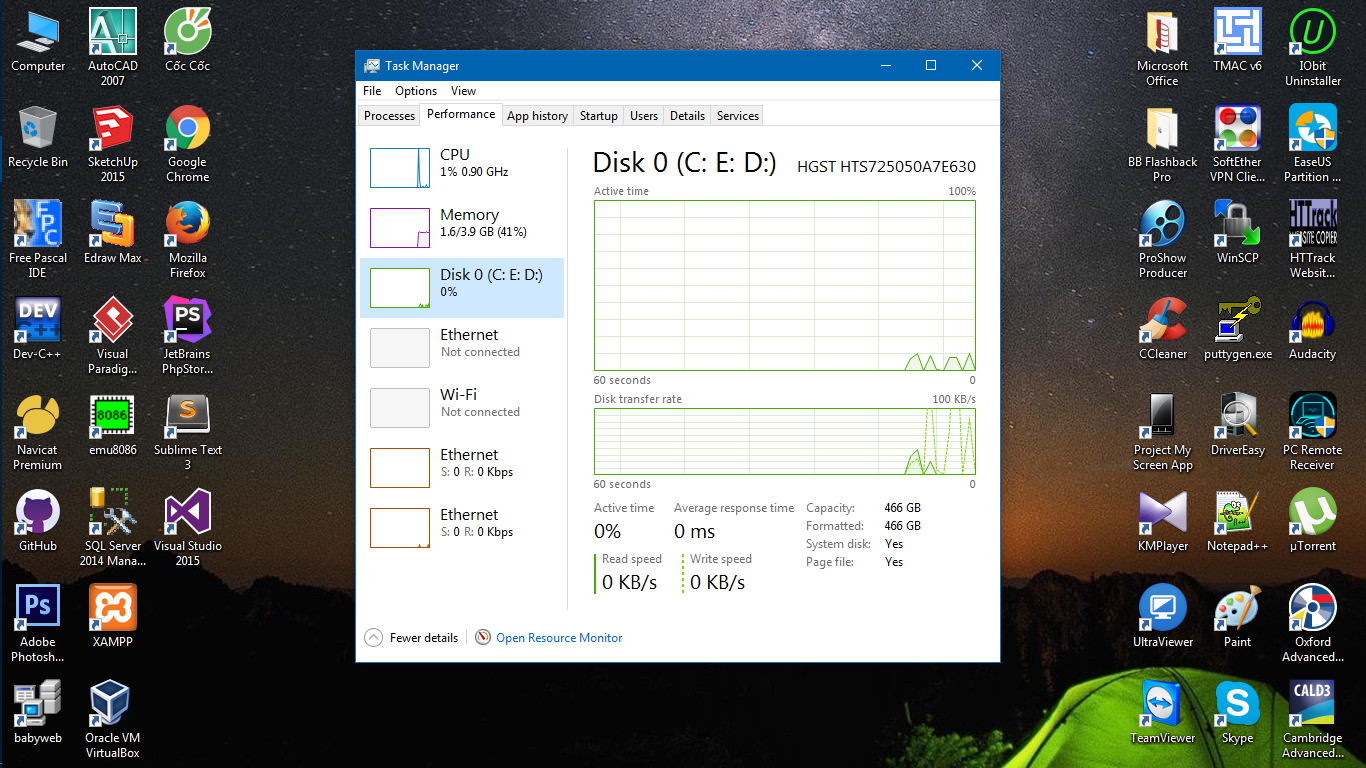Select the Cốc Cốc browser shortcut

tap(188, 39)
